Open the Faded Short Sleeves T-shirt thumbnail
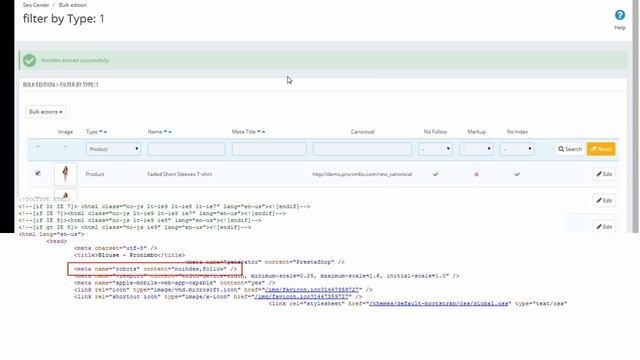The width and height of the screenshot is (640, 360). 65,174
